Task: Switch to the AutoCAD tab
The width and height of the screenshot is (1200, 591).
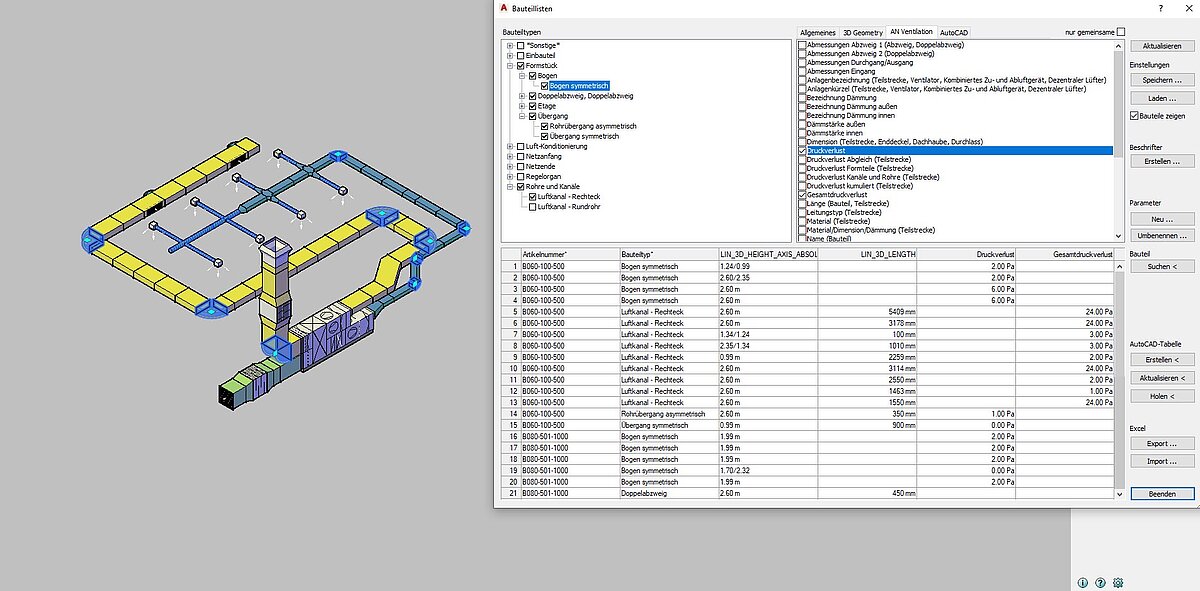Action: (x=953, y=33)
